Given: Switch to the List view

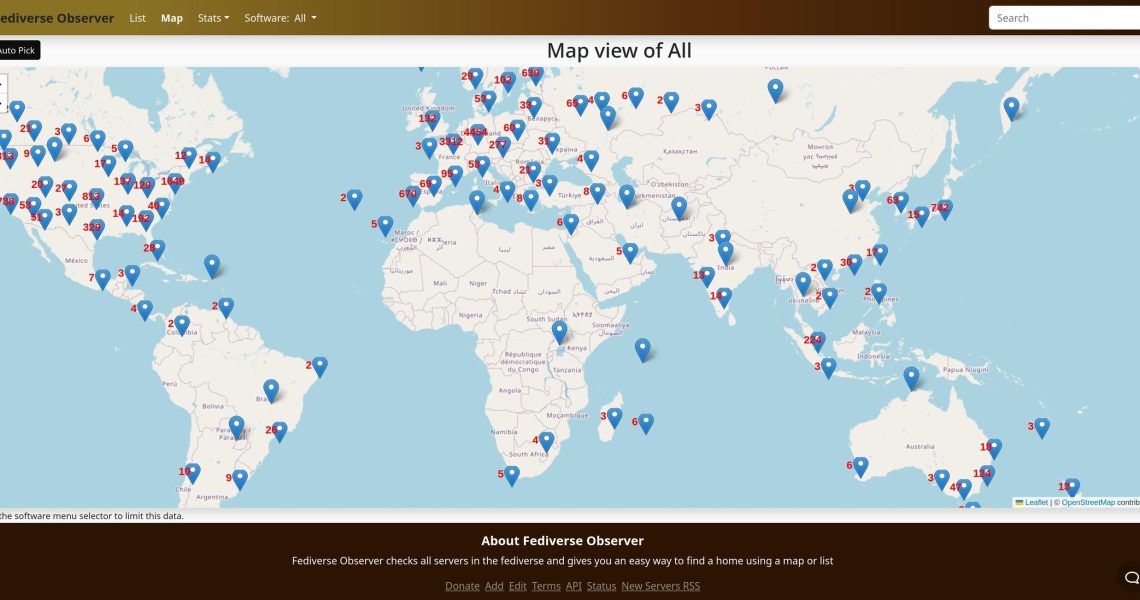Looking at the screenshot, I should coord(138,18).
